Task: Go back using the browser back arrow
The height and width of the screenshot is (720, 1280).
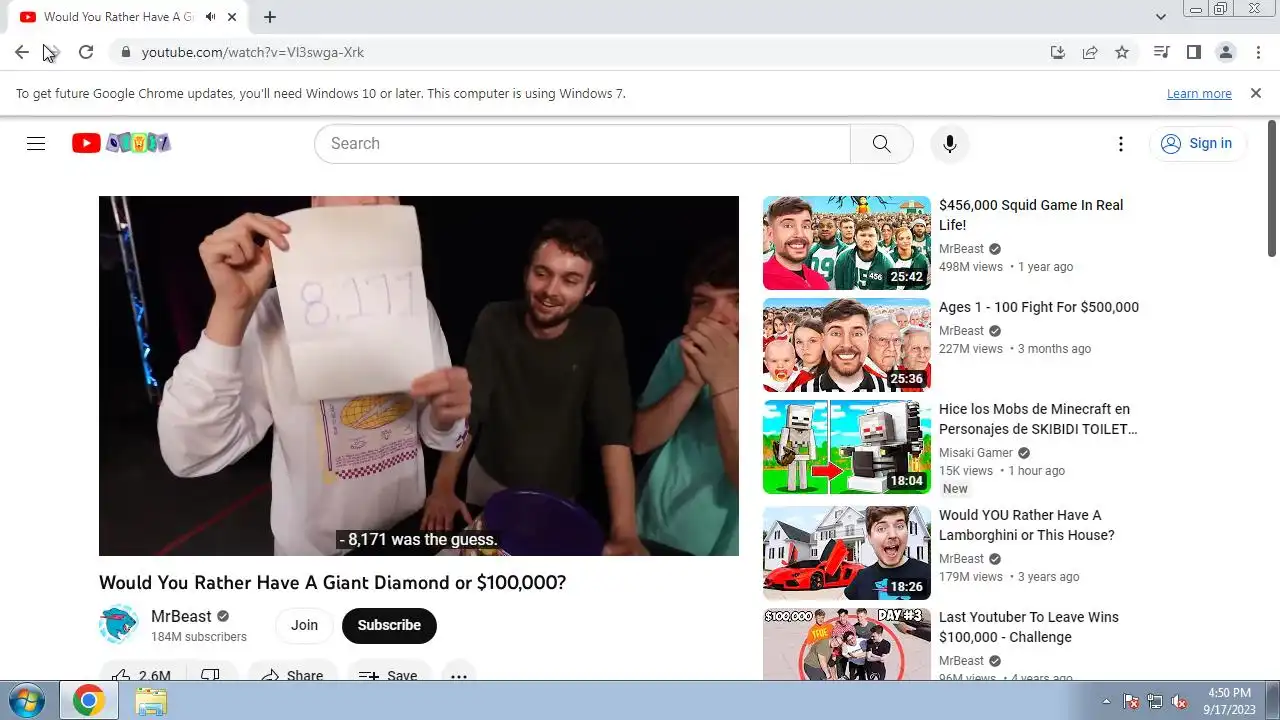Action: tap(22, 52)
